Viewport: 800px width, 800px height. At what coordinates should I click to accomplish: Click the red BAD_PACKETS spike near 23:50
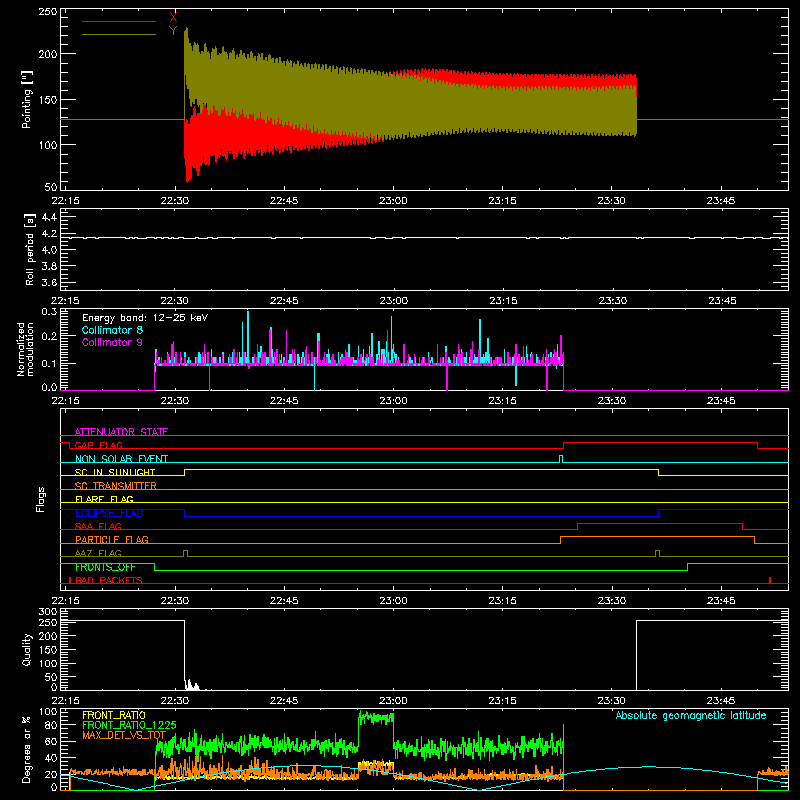770,580
